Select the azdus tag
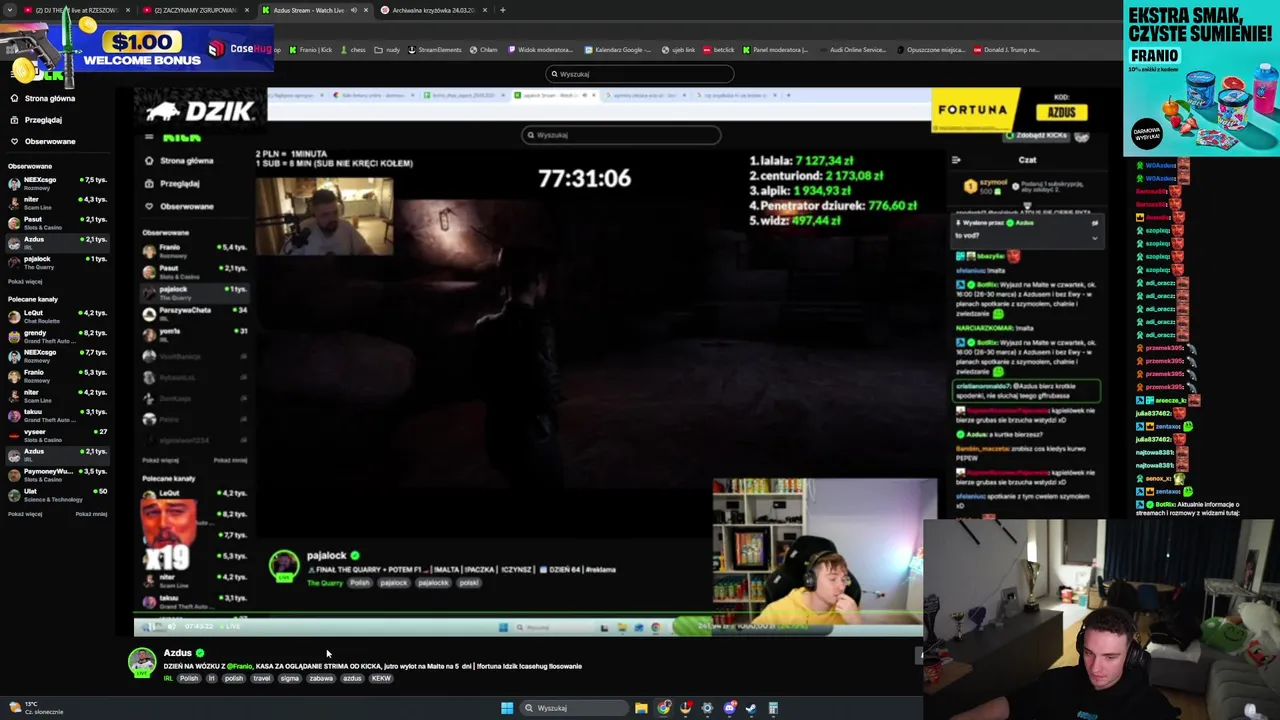The width and height of the screenshot is (1280, 720). 352,679
